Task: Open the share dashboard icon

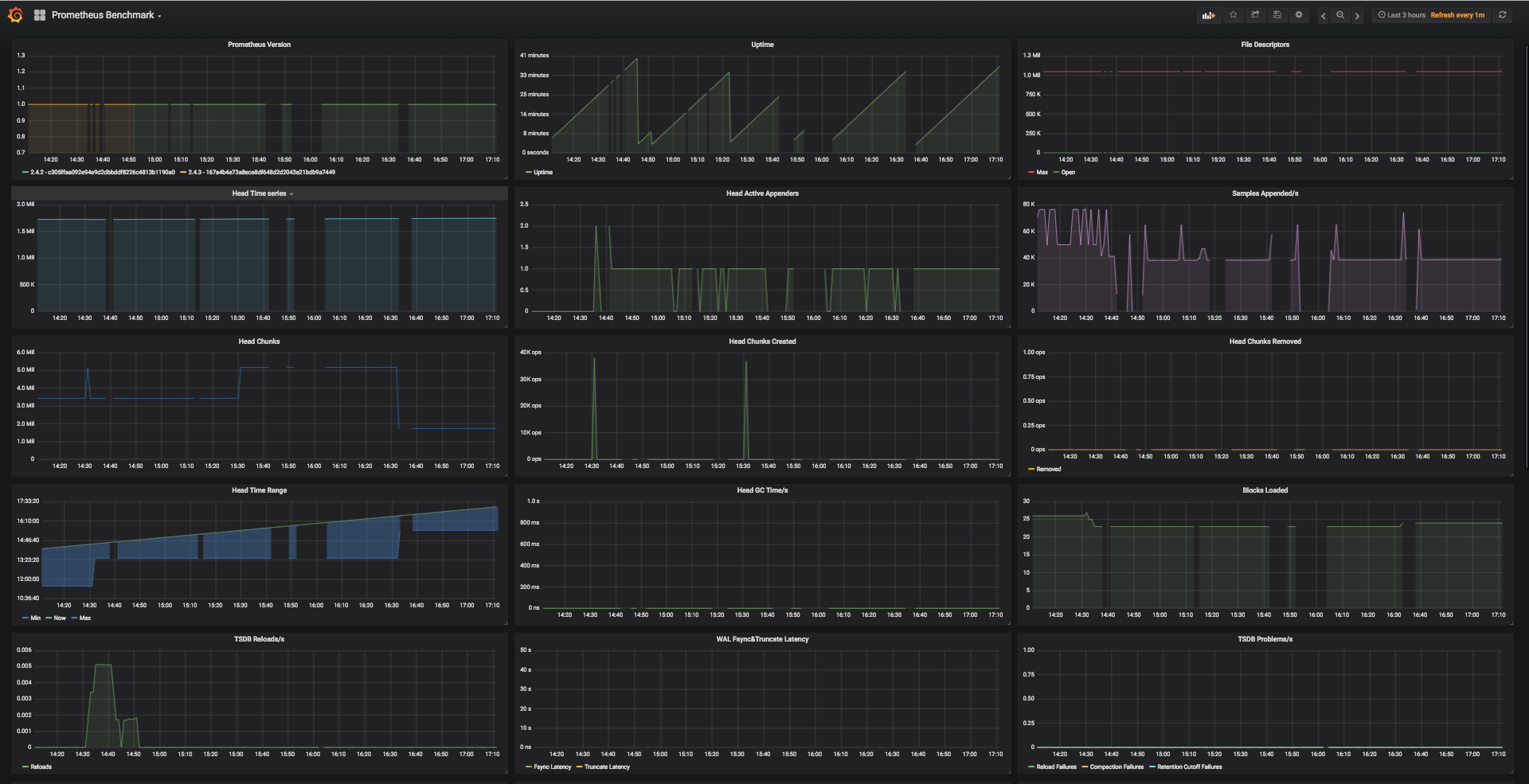Action: (1255, 15)
